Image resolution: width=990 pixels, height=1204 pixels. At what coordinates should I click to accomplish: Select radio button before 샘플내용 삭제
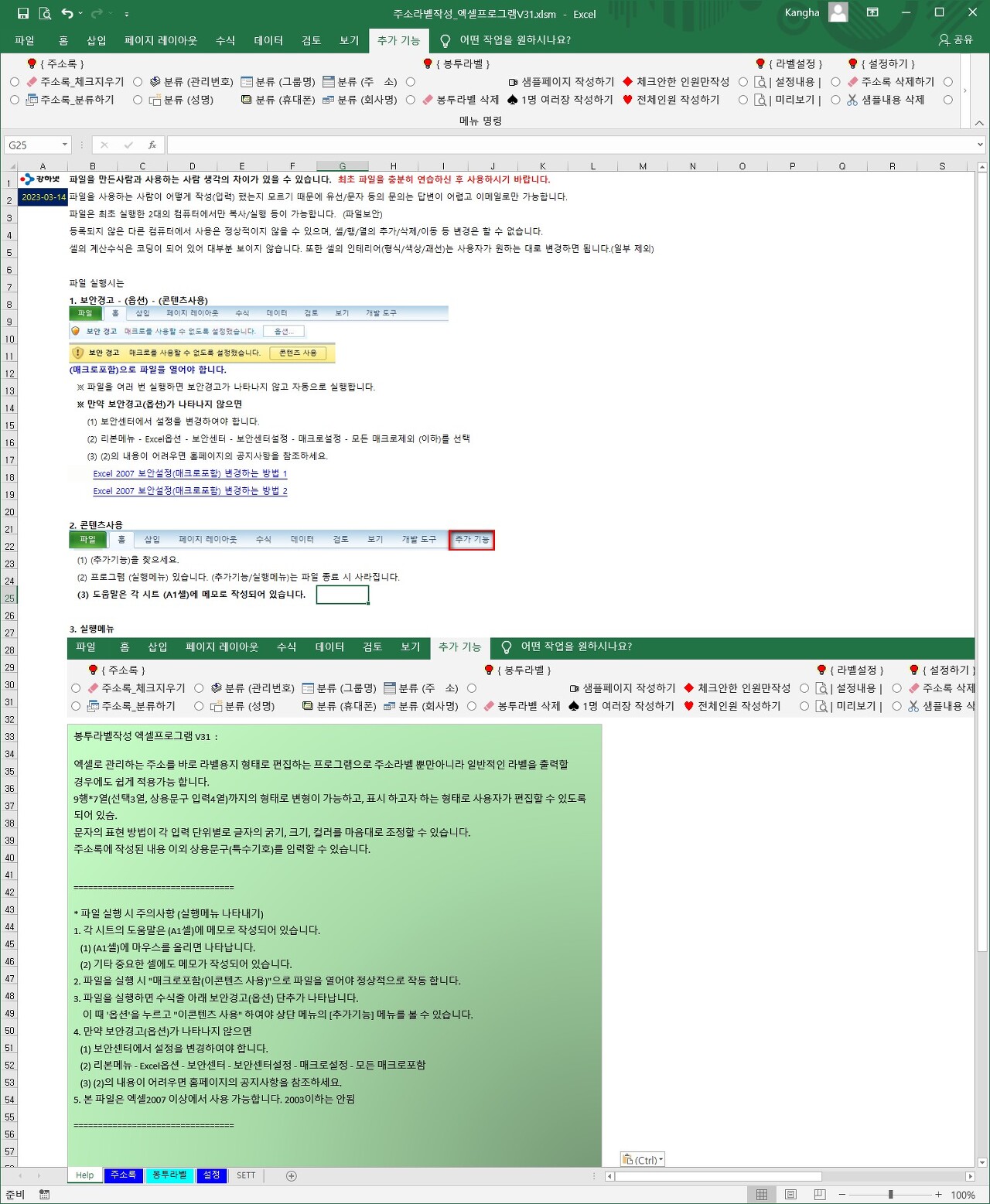coord(835,100)
